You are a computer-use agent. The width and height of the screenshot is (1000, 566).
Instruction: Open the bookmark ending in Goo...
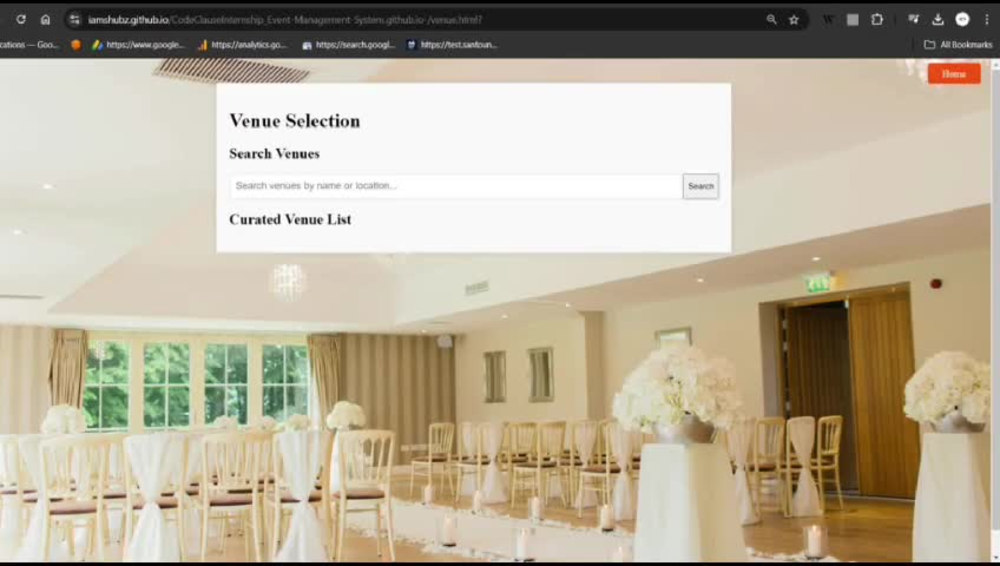pos(29,45)
